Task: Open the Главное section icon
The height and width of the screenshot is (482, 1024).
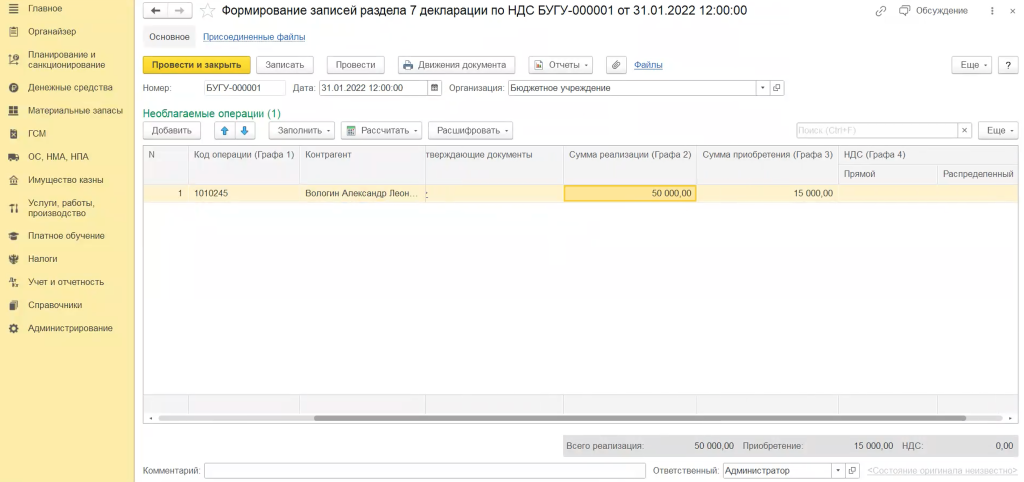Action: pyautogui.click(x=13, y=8)
